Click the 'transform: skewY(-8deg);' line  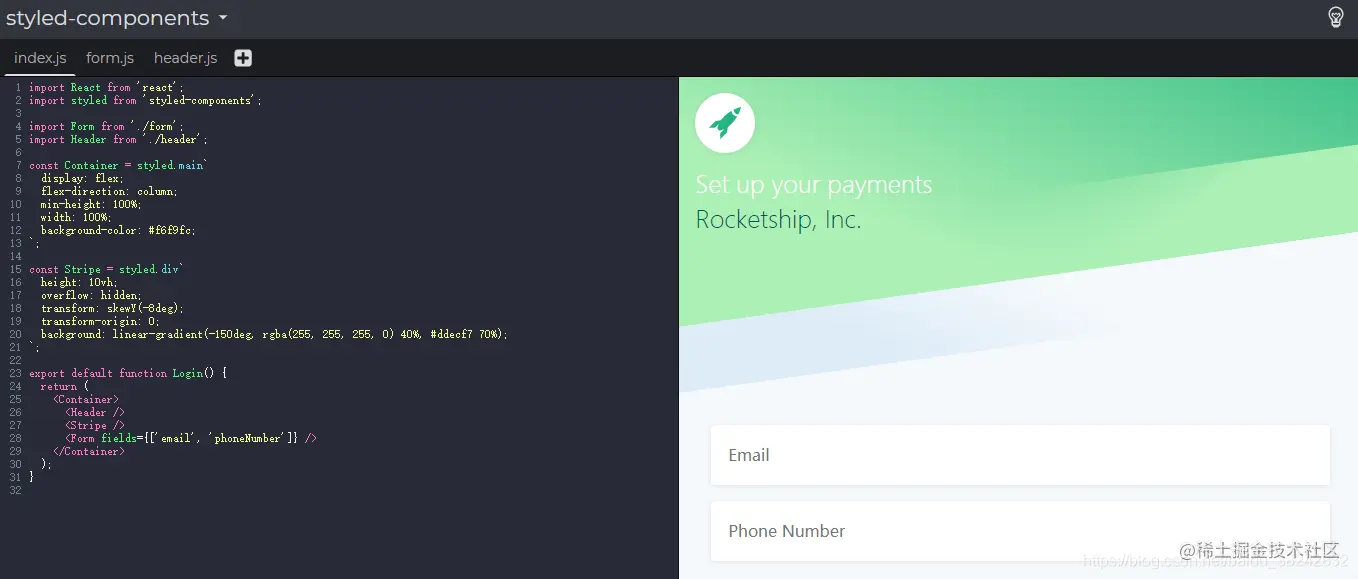112,309
